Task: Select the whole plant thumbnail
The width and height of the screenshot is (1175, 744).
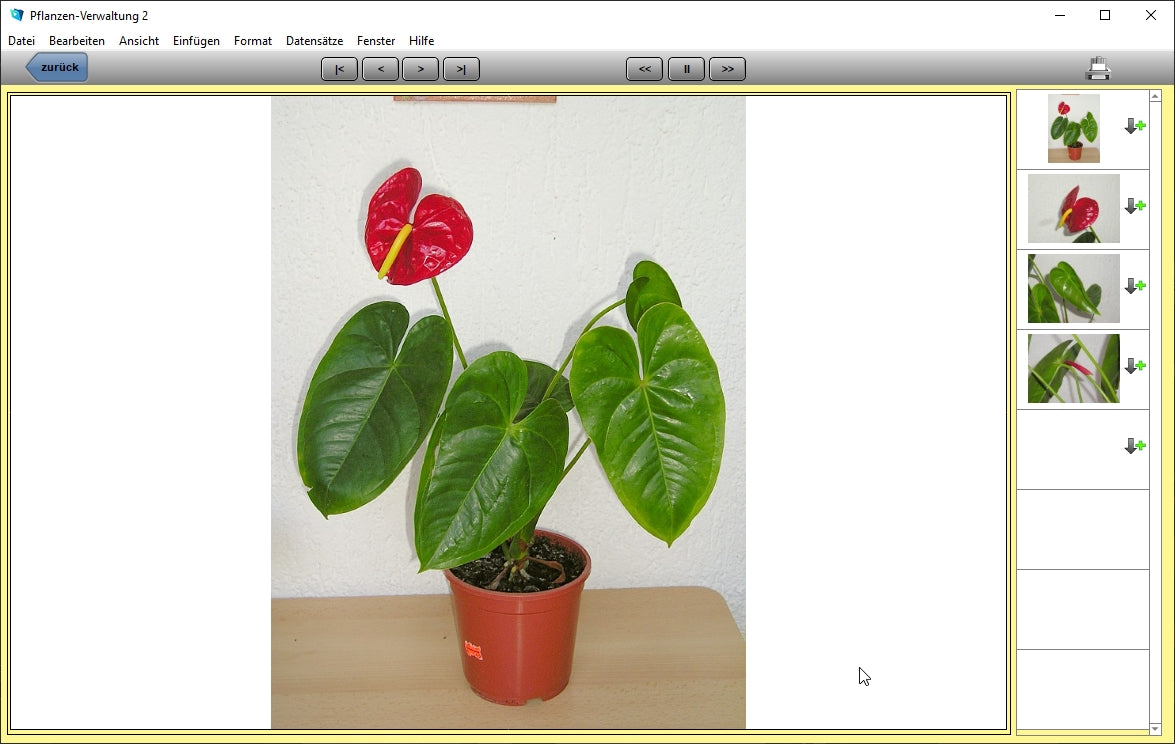Action: [x=1073, y=128]
